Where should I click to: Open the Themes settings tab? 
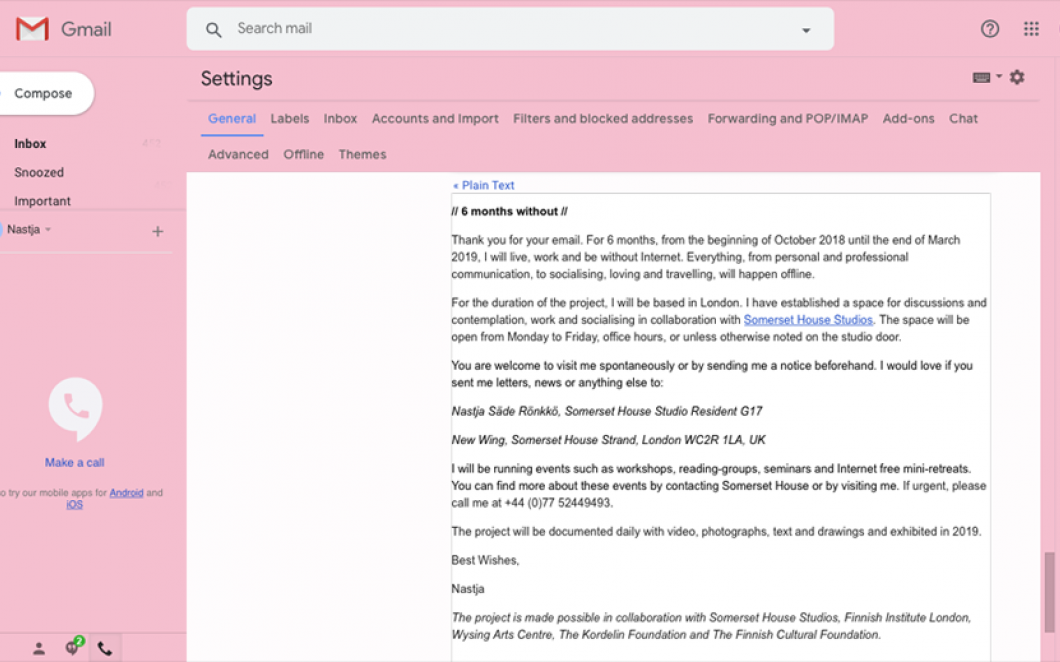click(x=362, y=154)
